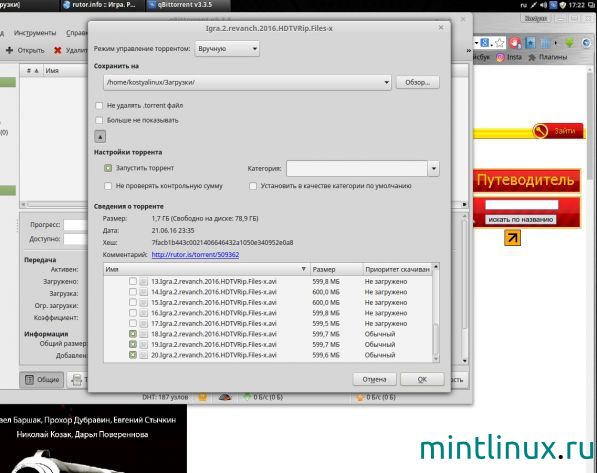
Task: Click the 'Путеводитель' banner on webpage
Action: click(x=526, y=180)
